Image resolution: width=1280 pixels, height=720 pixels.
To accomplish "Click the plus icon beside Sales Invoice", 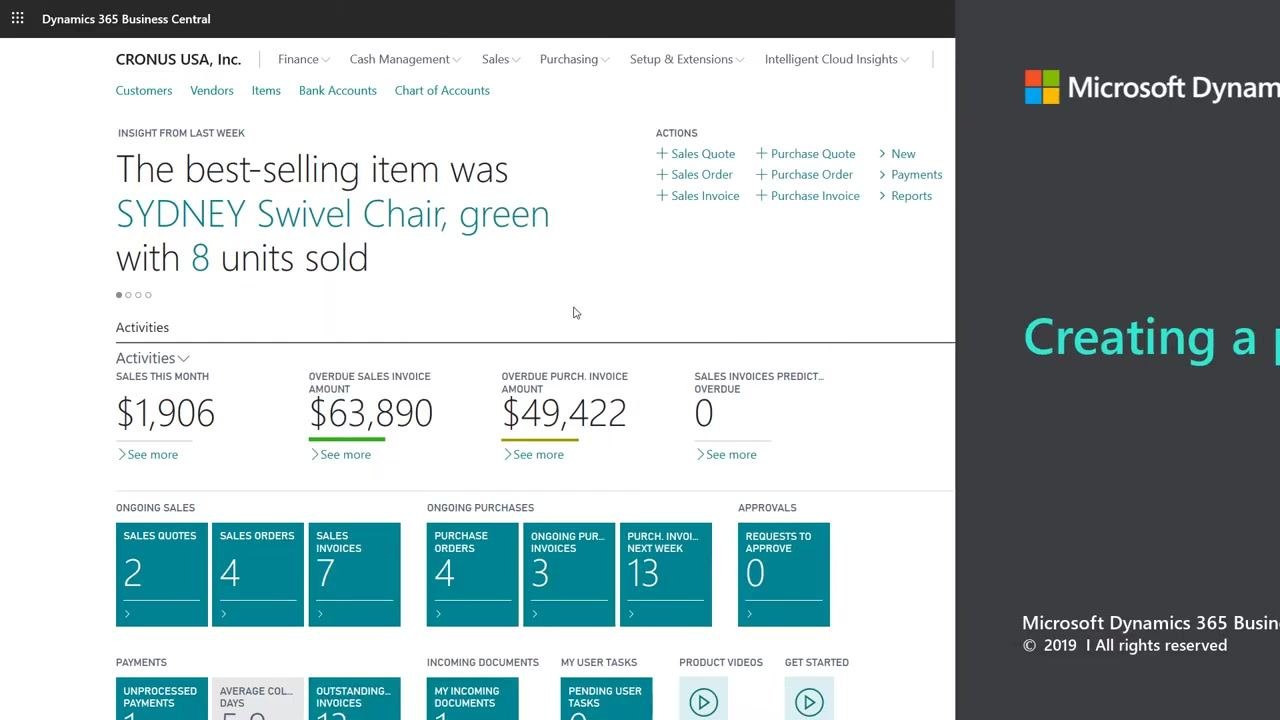I will [x=661, y=195].
